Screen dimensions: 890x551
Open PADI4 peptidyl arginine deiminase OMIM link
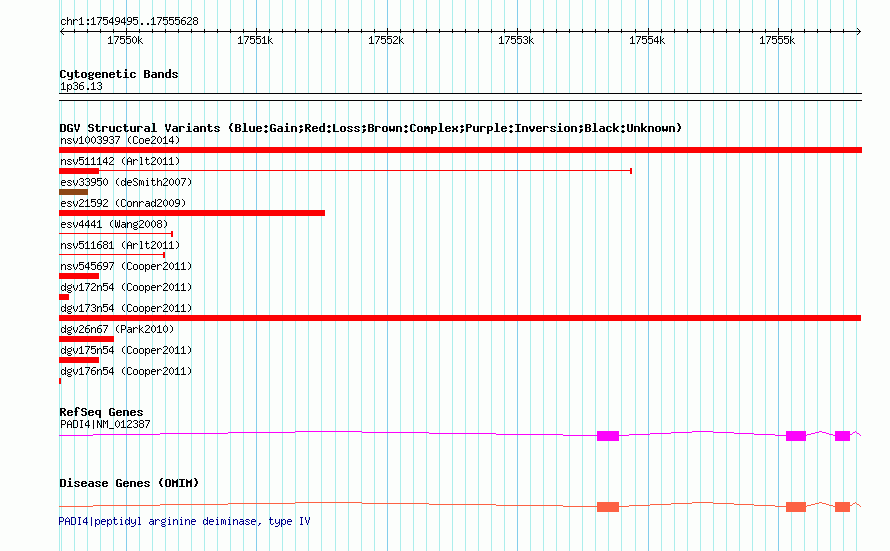(184, 521)
